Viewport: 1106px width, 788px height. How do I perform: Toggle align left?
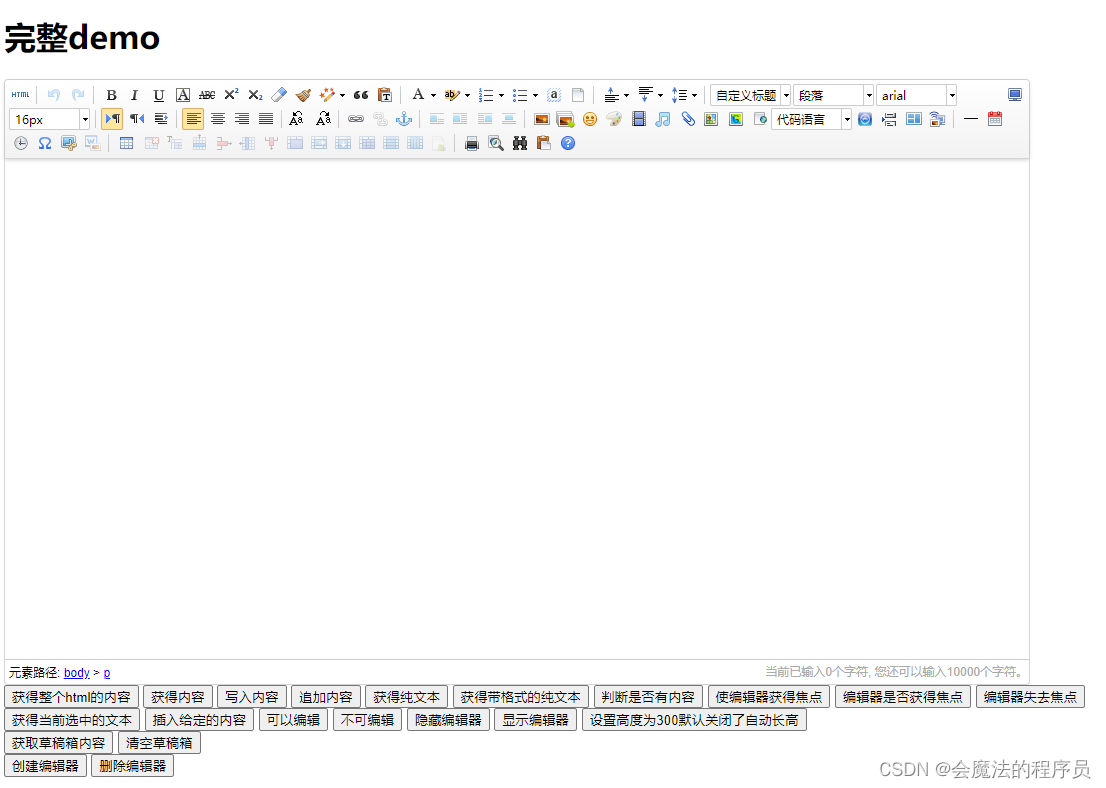(193, 119)
